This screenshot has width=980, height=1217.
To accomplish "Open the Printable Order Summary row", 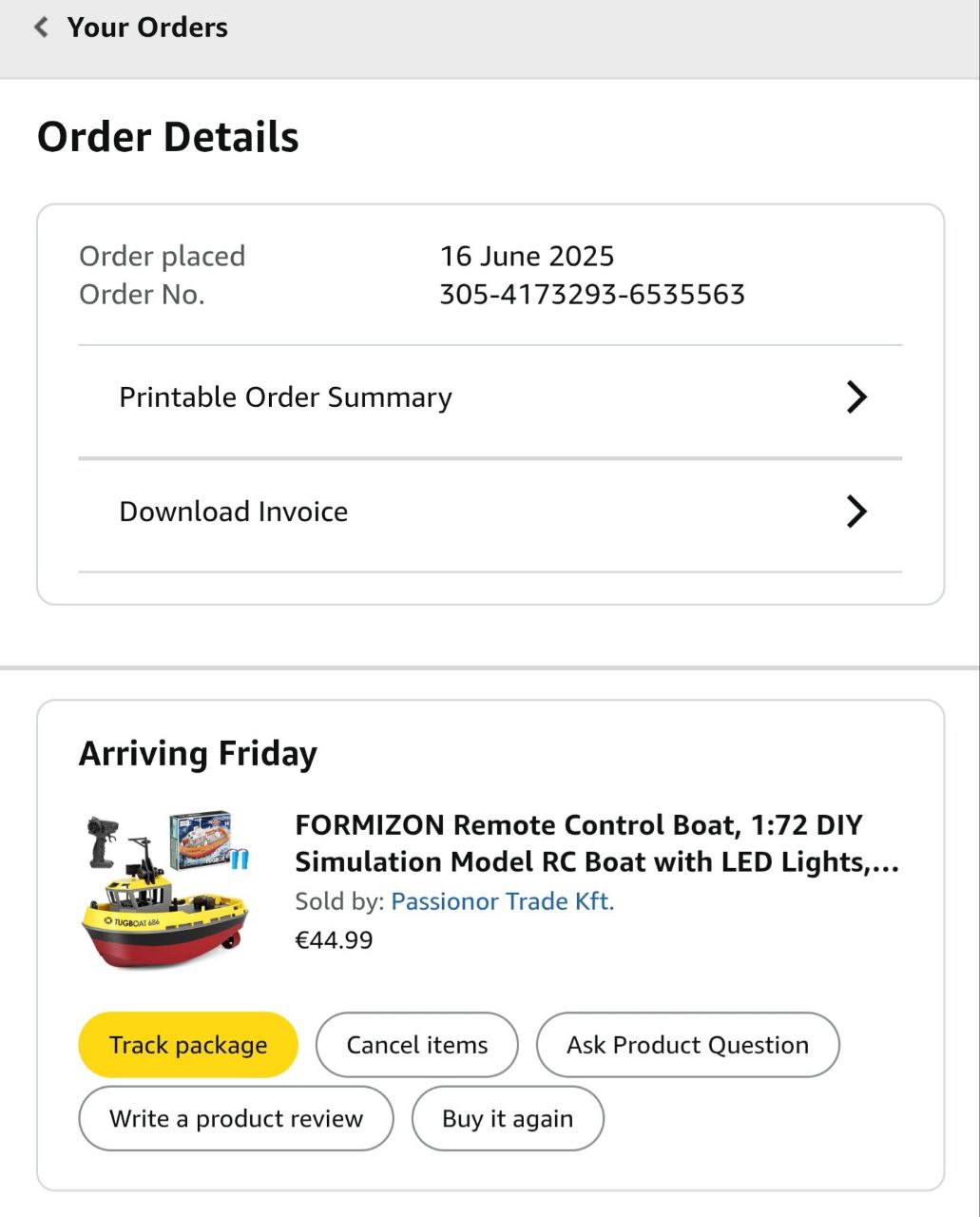I will (285, 397).
